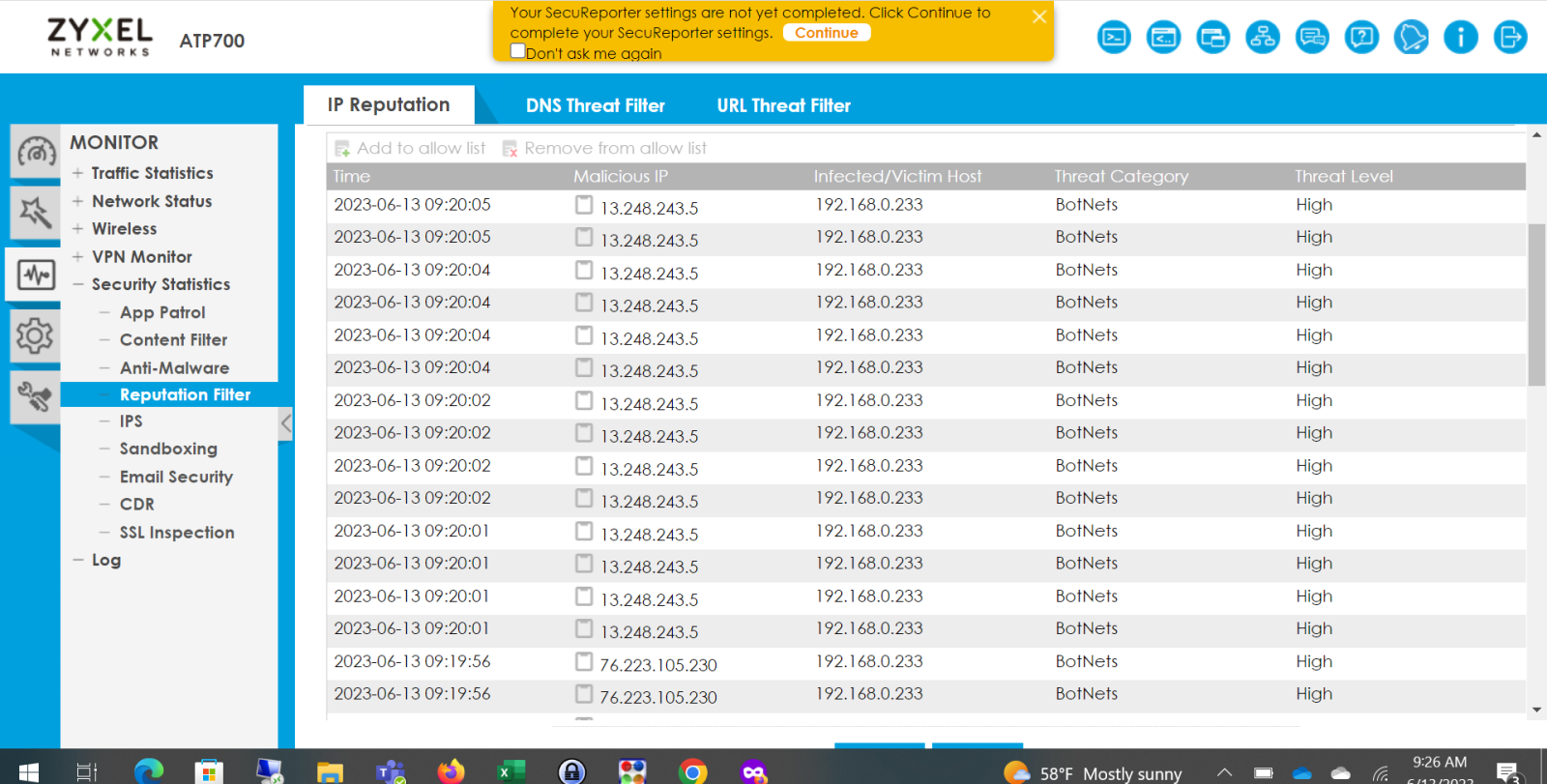The image size is (1547, 784).
Task: Launch Firefox from the taskbar
Action: 451,771
